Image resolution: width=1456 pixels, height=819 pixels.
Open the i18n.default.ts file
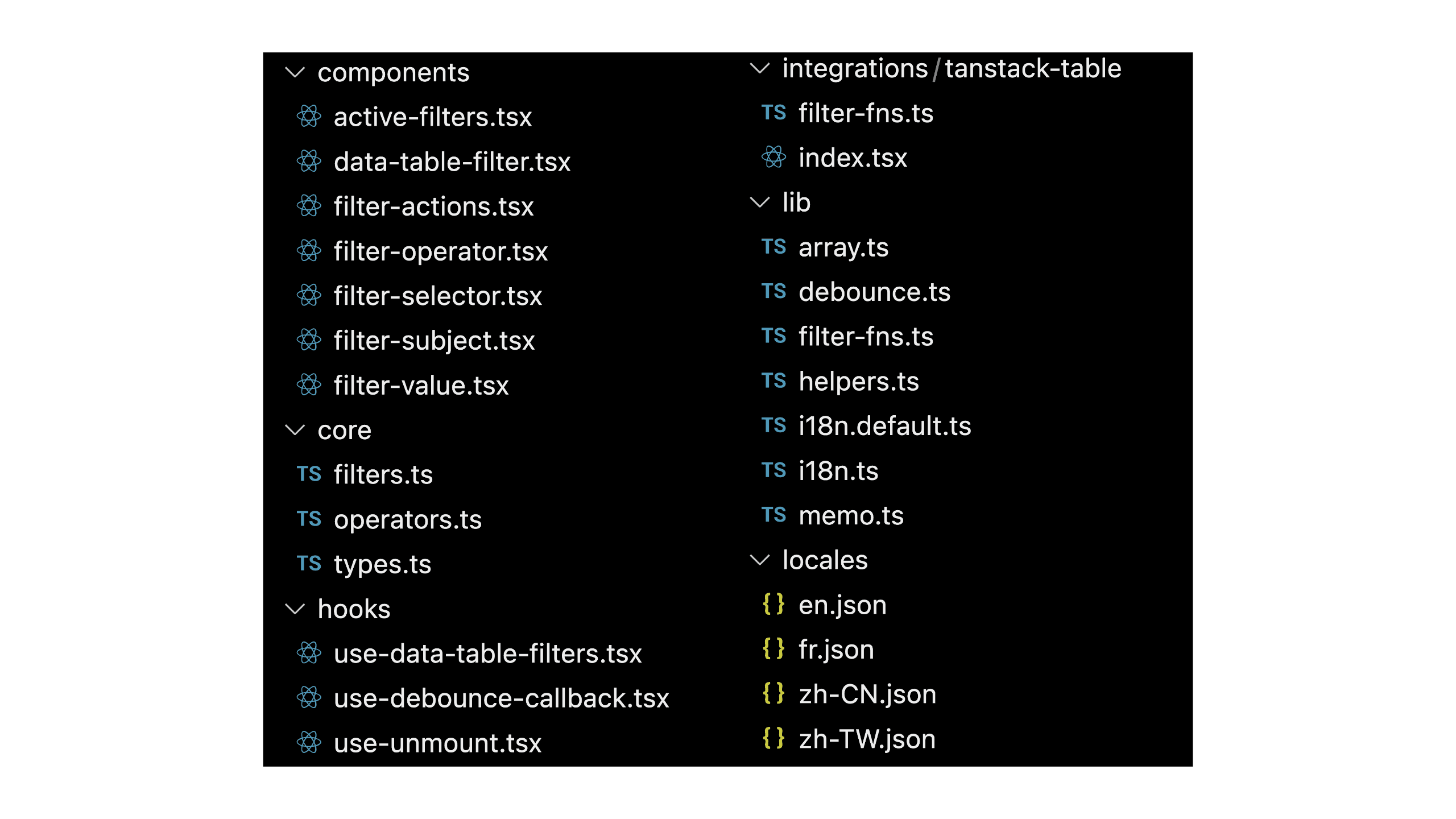(884, 426)
